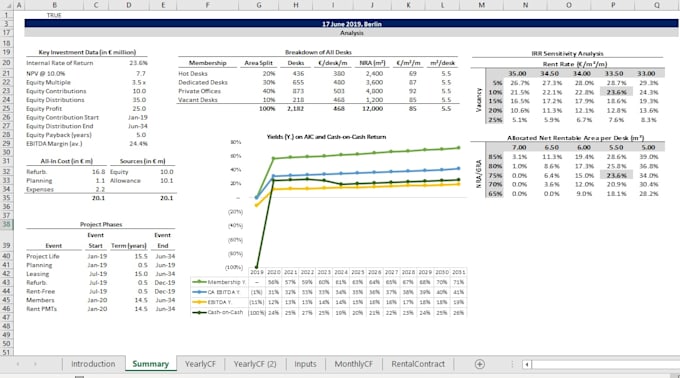Viewport: 680px width, 378px height.
Task: Open the RentalContract sheet tab
Action: pos(418,364)
